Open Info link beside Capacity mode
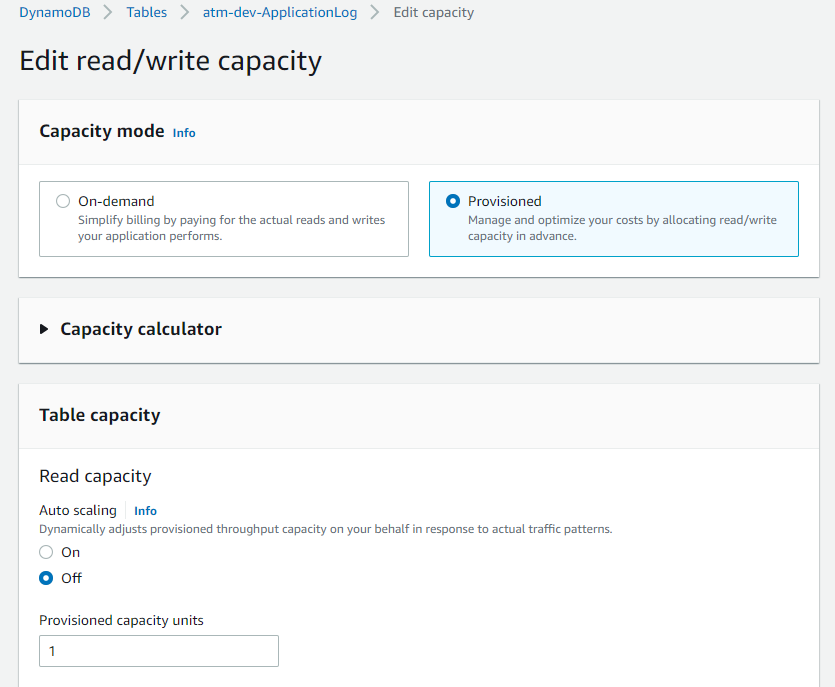This screenshot has width=835, height=687. tap(184, 132)
